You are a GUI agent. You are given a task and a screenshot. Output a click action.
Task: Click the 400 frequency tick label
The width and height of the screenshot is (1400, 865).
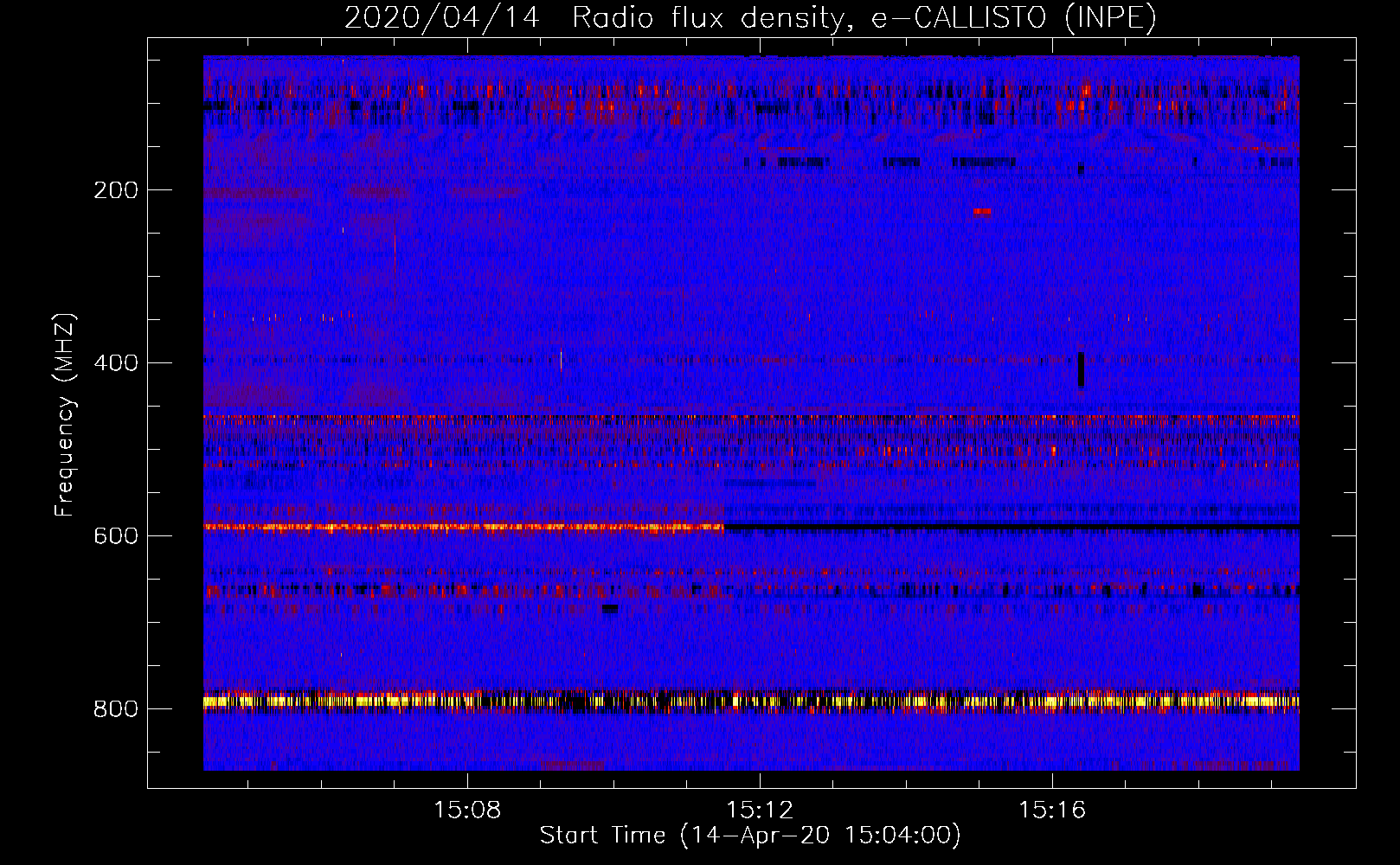tap(116, 363)
